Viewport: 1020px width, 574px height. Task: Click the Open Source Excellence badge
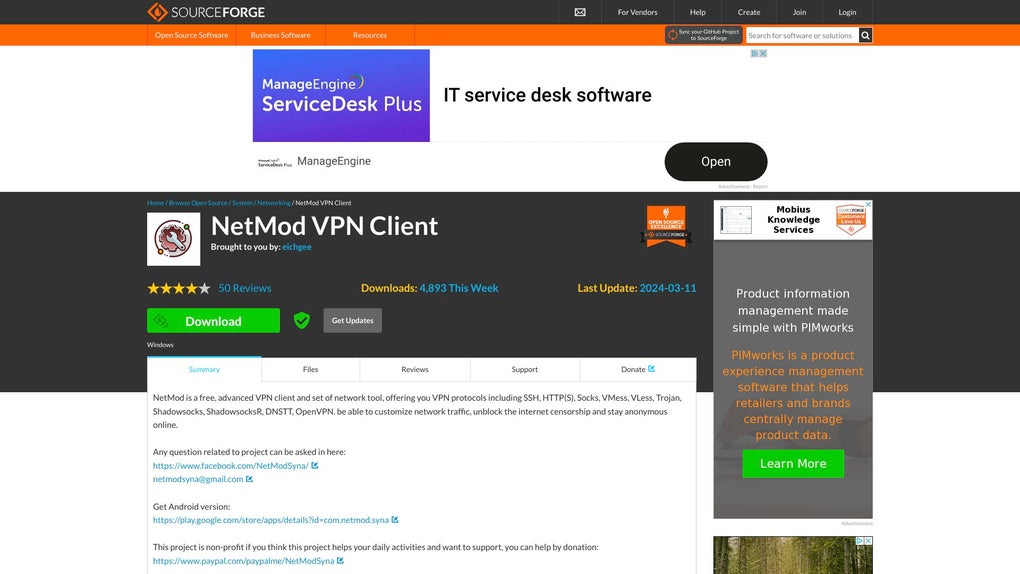coord(665,226)
